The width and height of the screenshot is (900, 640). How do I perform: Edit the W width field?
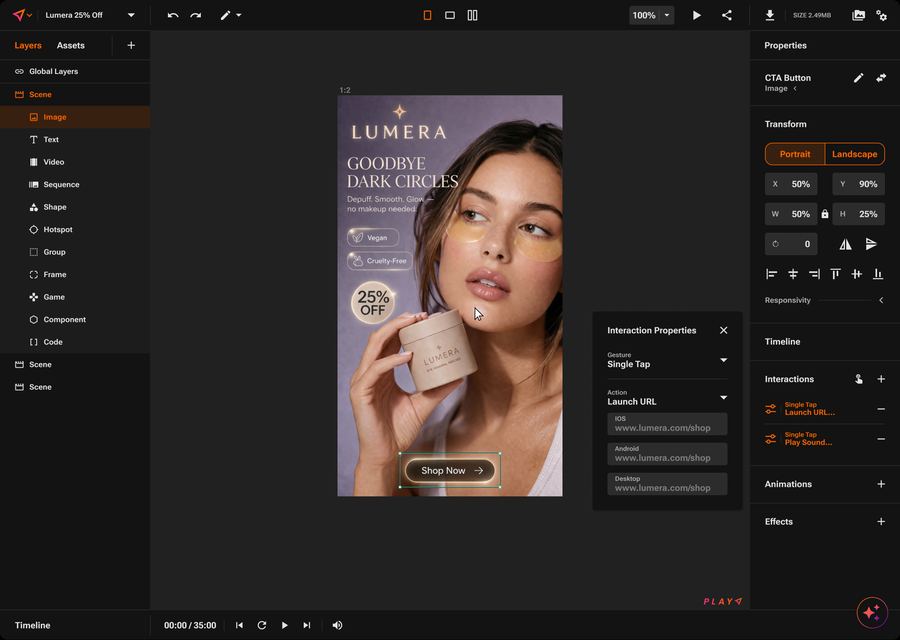(791, 214)
